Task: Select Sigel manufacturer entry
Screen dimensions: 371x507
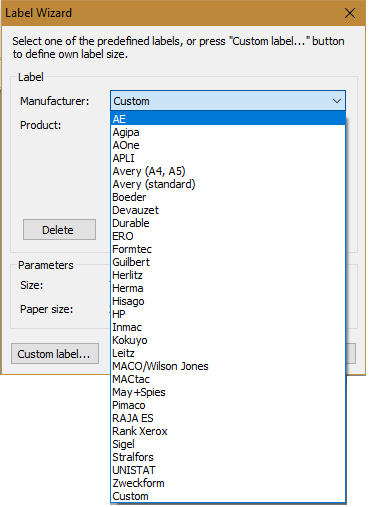Action: point(228,444)
